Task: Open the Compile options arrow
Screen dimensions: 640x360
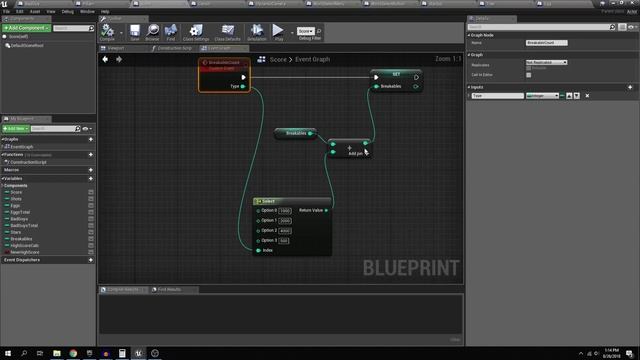Action: point(121,33)
